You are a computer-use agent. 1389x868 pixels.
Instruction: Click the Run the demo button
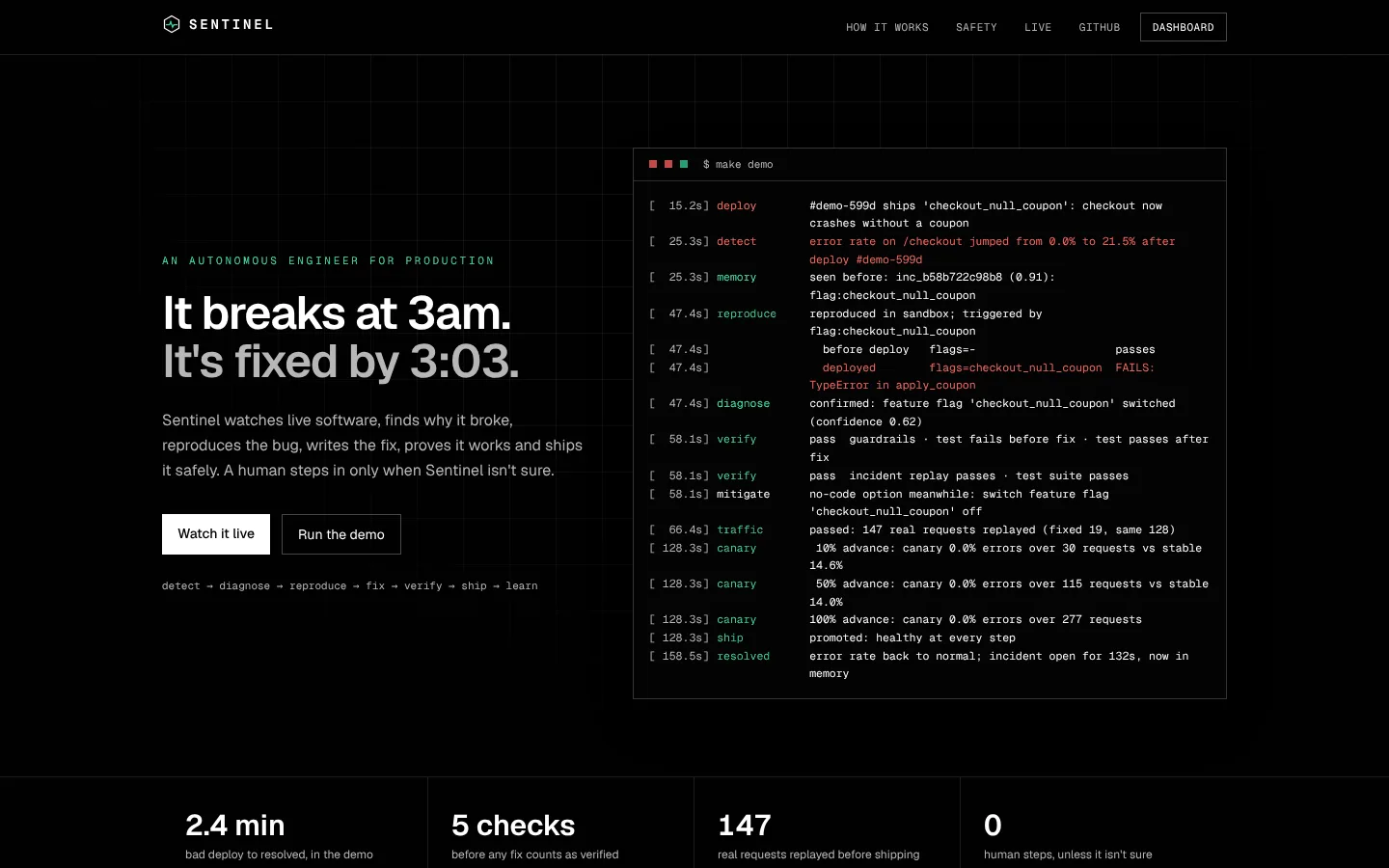pyautogui.click(x=341, y=534)
